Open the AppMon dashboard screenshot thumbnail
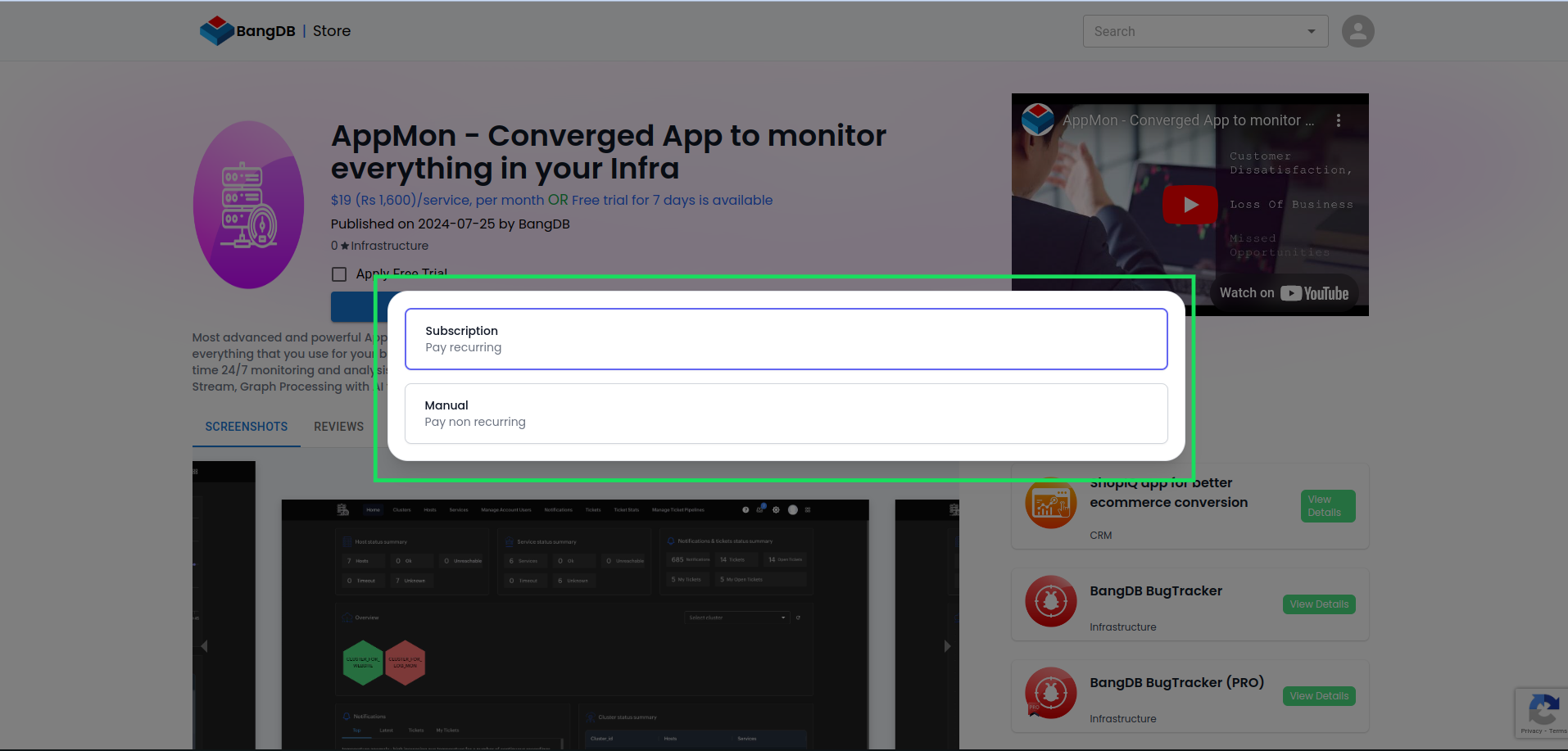This screenshot has width=1568, height=751. (574, 624)
